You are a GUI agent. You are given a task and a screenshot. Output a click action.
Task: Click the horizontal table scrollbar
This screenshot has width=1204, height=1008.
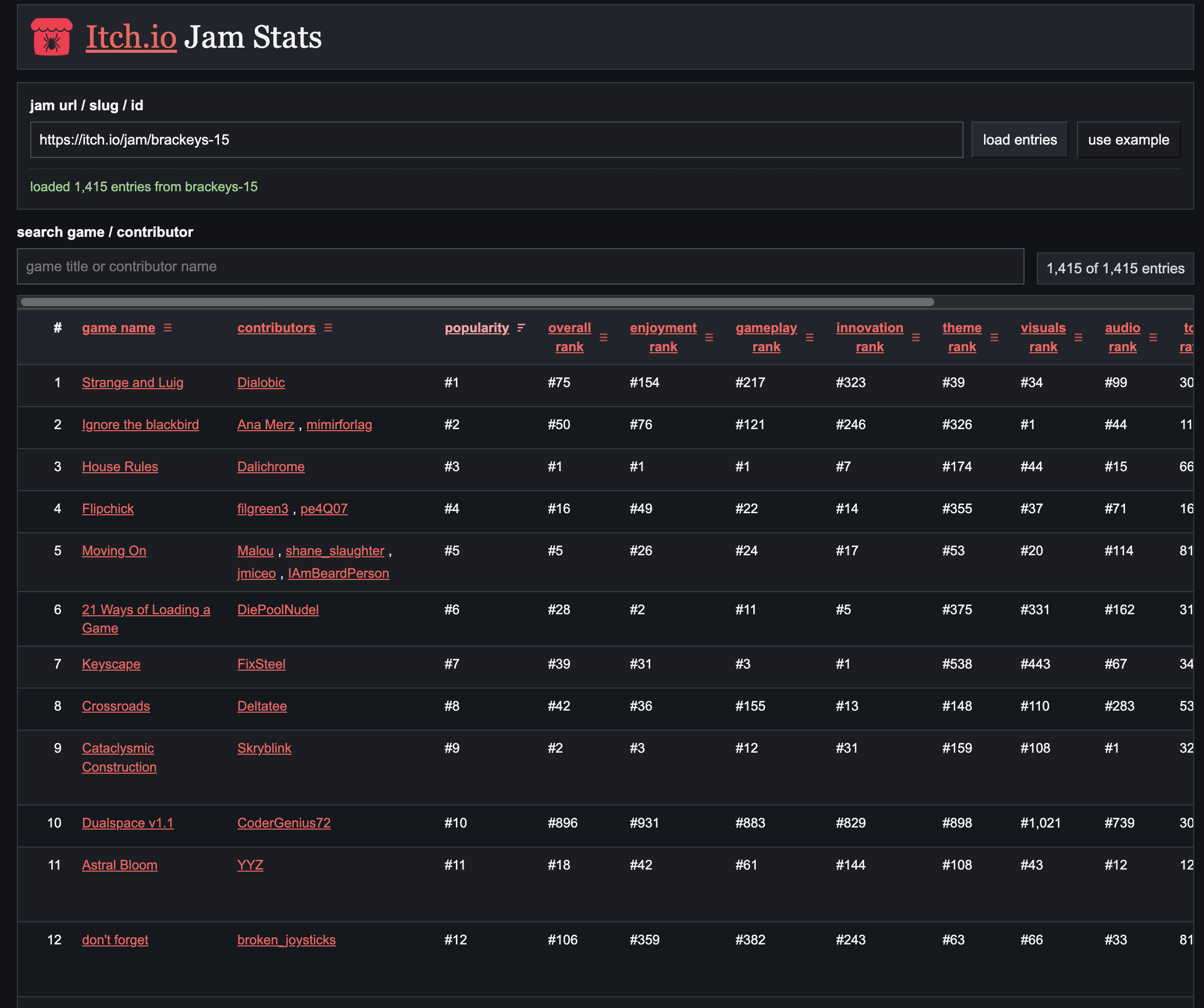tap(477, 302)
